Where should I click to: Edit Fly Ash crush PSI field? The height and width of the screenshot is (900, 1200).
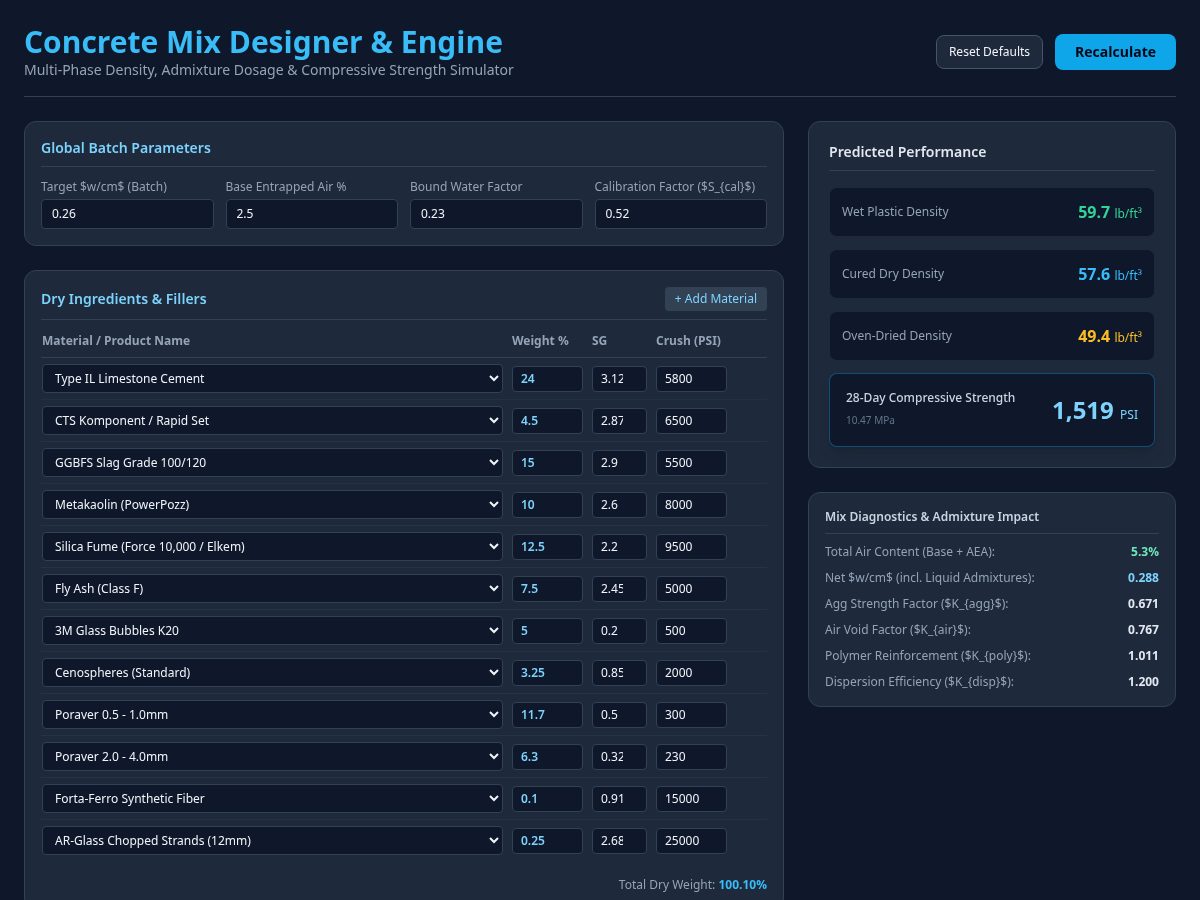691,589
